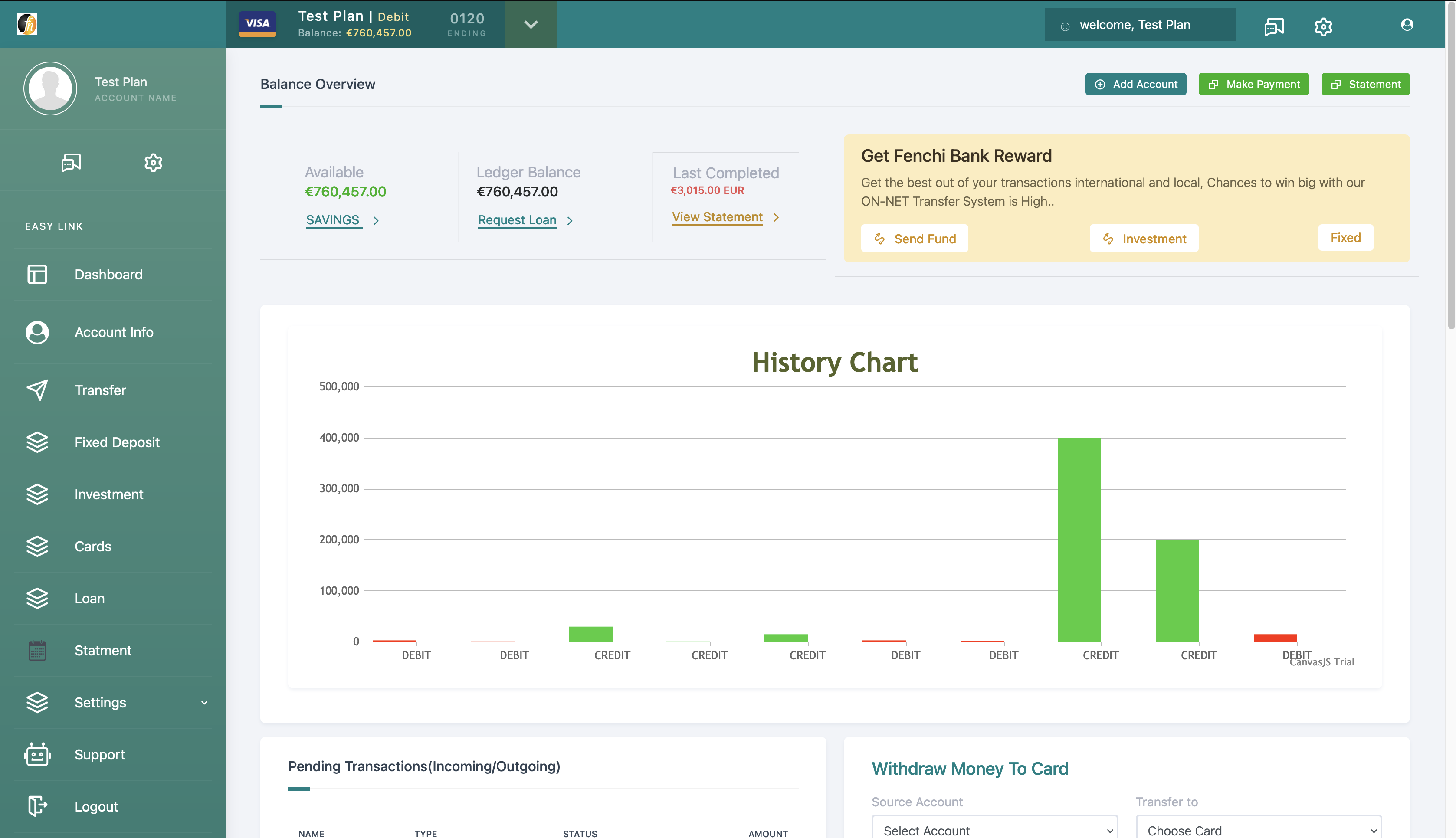
Task: Go to Transfer in the sidebar
Action: click(100, 390)
